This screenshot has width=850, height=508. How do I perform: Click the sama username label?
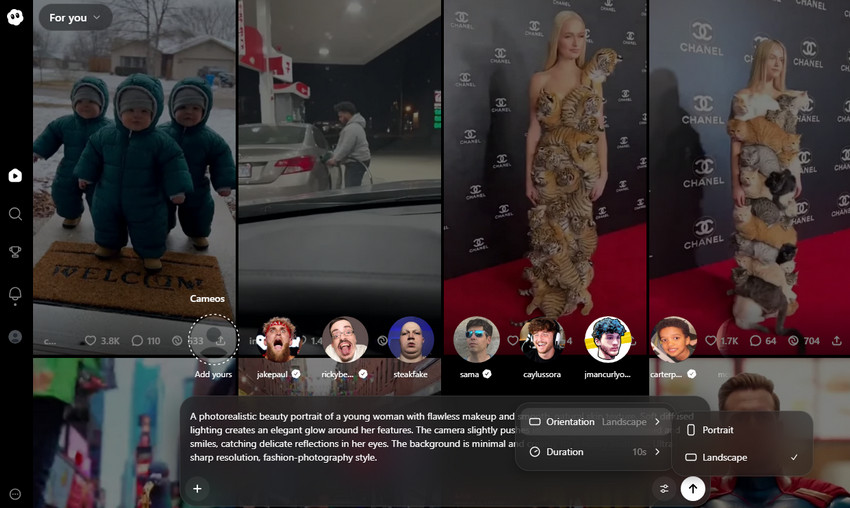coord(469,374)
